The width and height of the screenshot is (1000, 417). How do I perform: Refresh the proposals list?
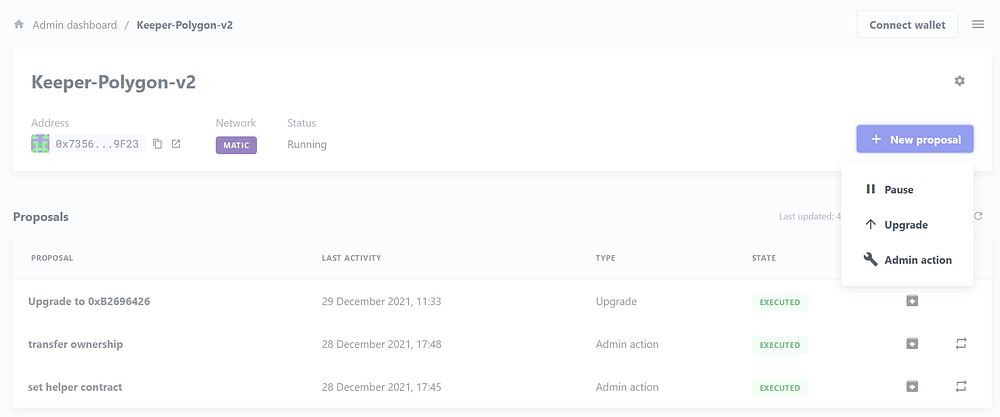pyautogui.click(x=978, y=216)
